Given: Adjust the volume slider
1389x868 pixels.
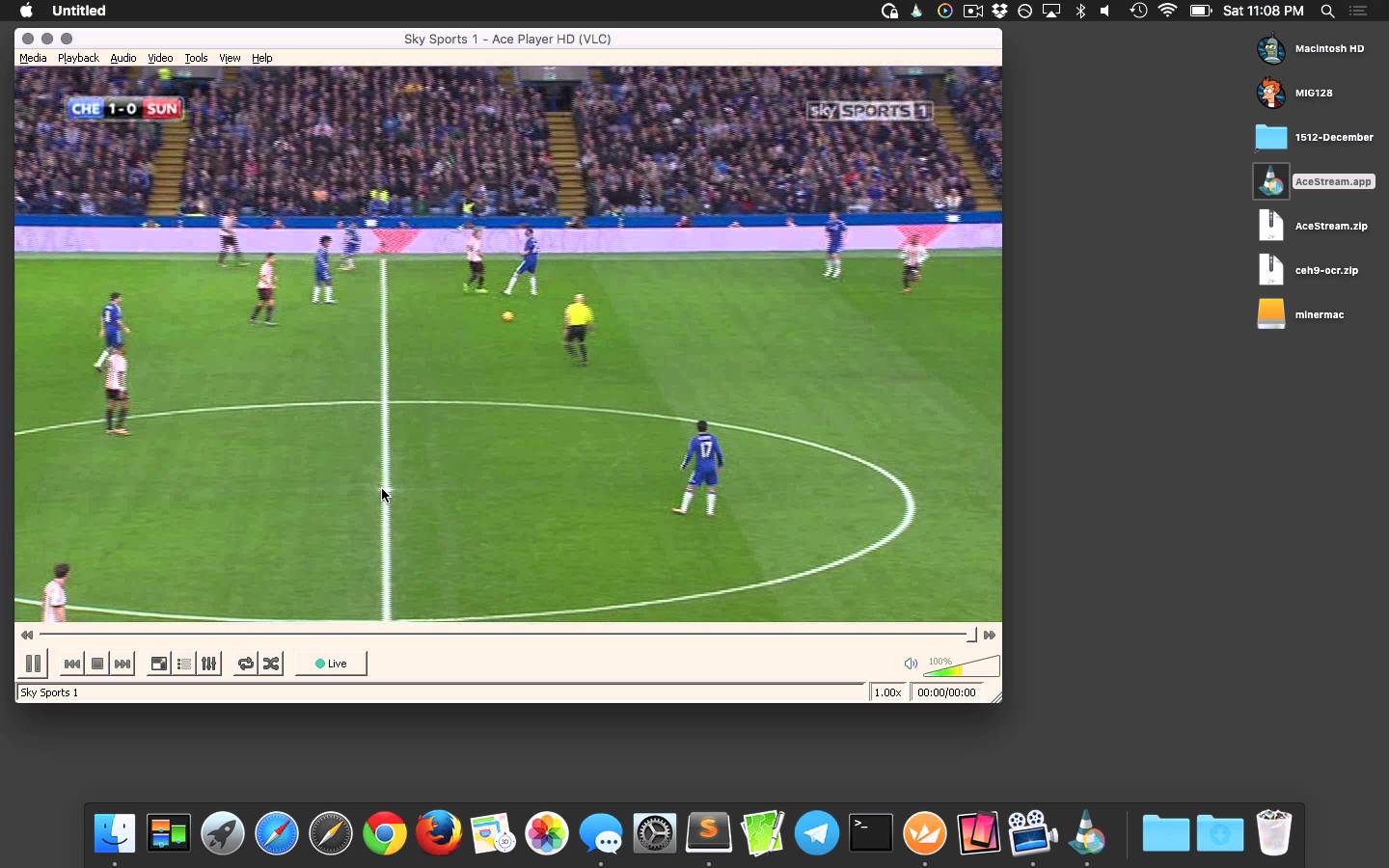Looking at the screenshot, I should pyautogui.click(x=962, y=666).
